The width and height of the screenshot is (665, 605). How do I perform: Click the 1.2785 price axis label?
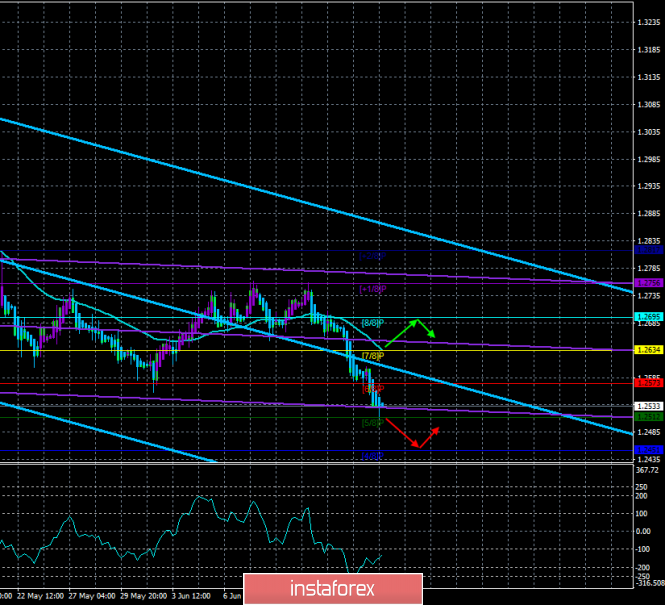tap(649, 268)
